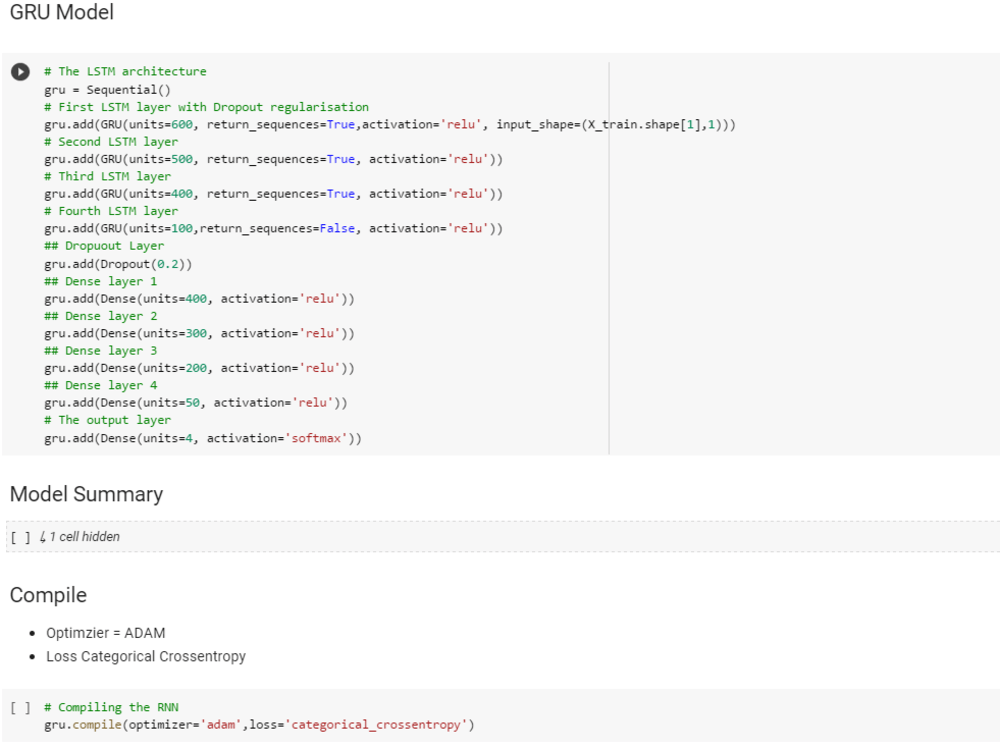Click the '## Dropuout Layer' comment

click(x=104, y=246)
